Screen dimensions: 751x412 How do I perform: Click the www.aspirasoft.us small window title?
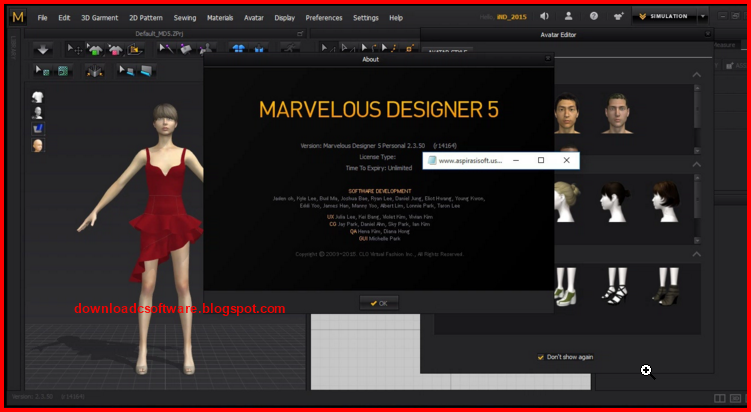(x=471, y=160)
